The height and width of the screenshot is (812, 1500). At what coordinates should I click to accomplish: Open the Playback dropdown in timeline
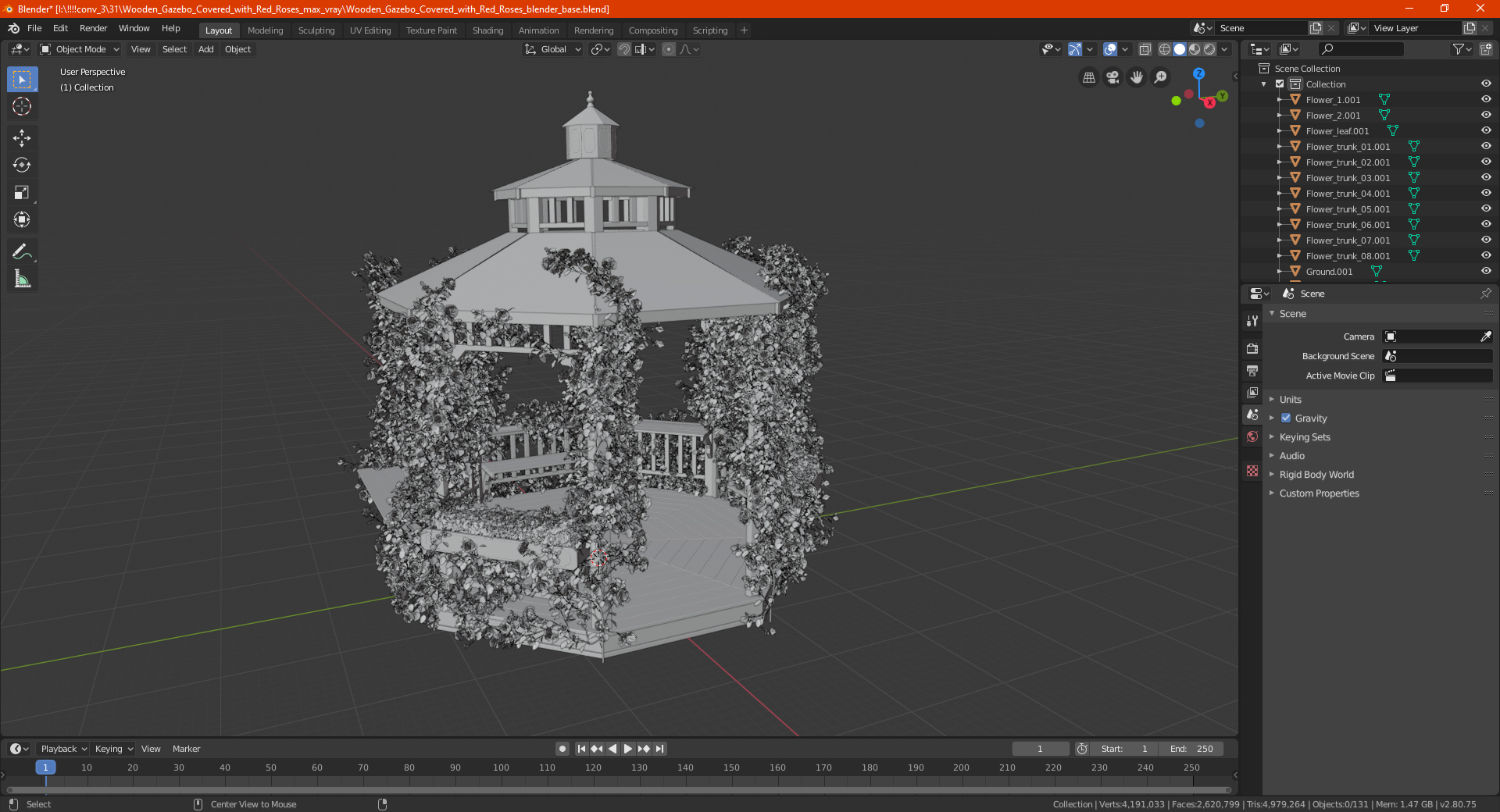pos(63,749)
